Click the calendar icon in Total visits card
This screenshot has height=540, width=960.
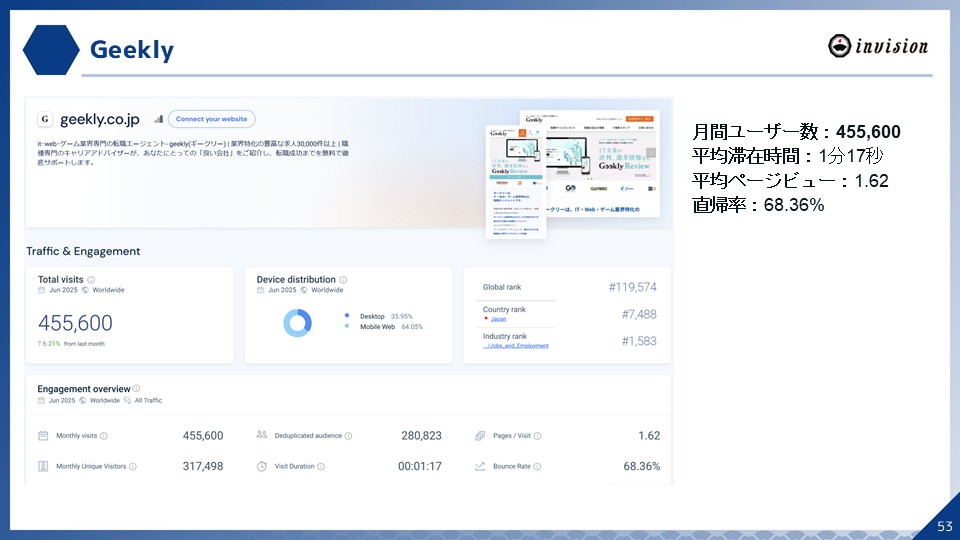[x=42, y=290]
